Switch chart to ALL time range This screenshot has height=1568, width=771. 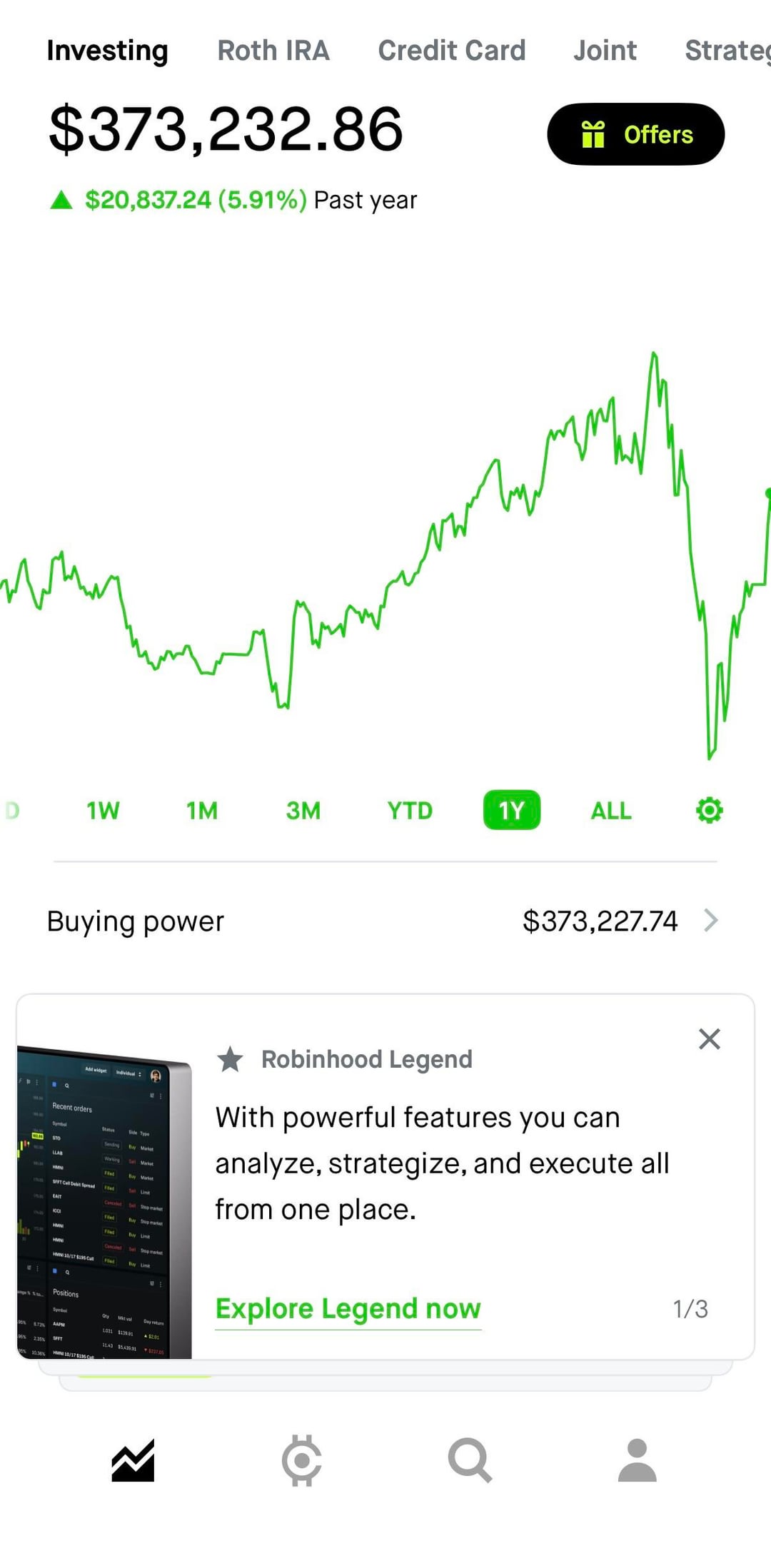click(611, 811)
